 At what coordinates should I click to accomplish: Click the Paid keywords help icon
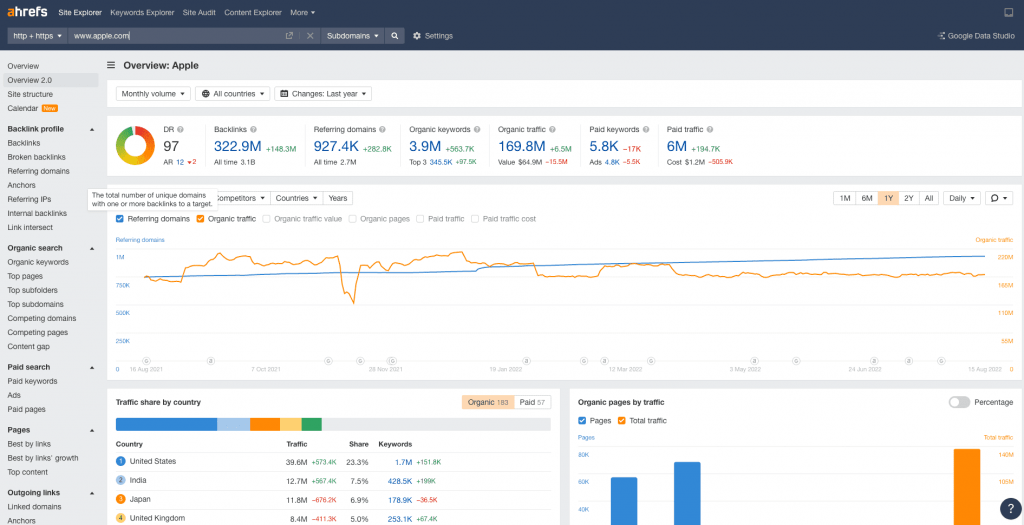(x=645, y=129)
